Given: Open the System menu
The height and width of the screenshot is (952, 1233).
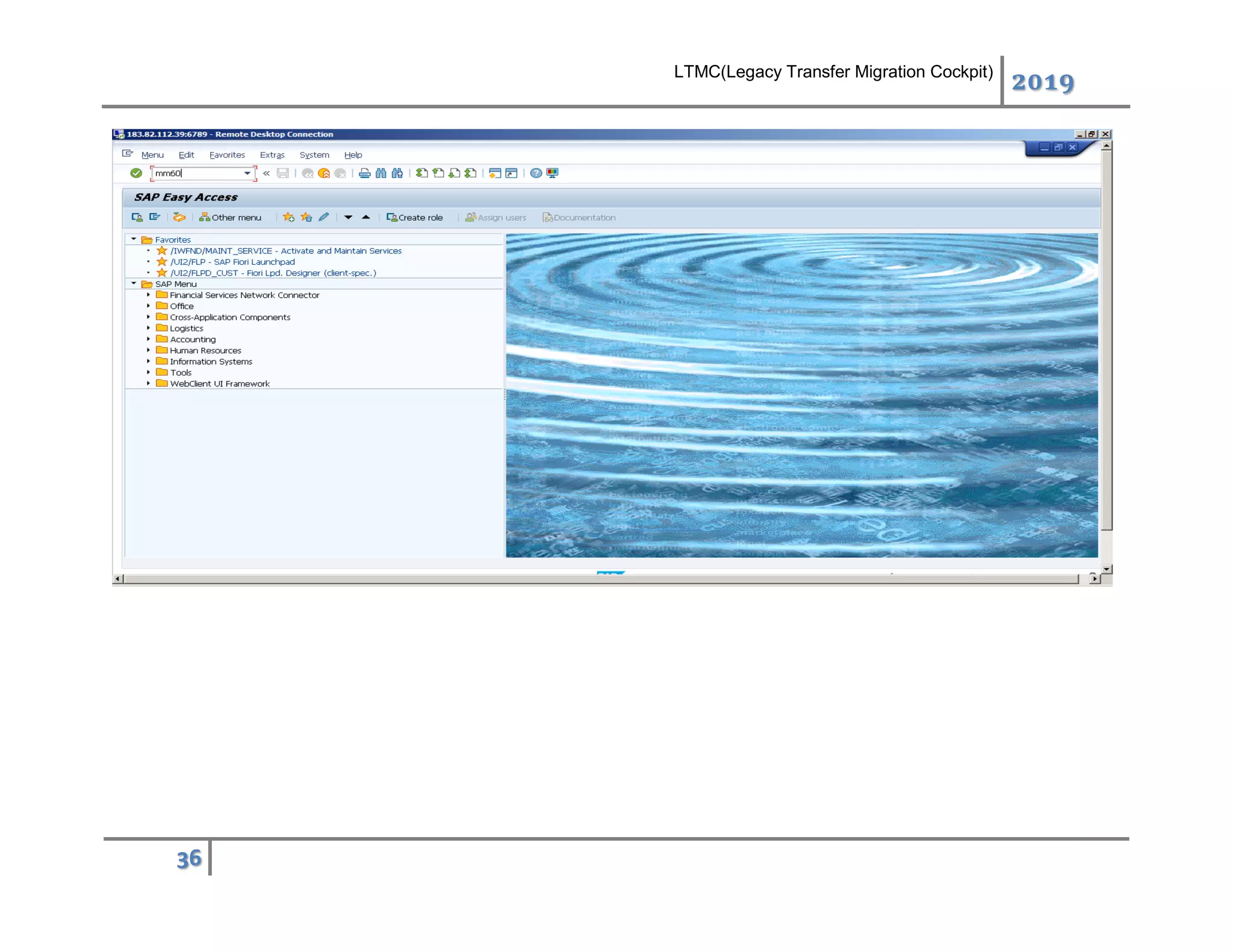Looking at the screenshot, I should click(314, 155).
